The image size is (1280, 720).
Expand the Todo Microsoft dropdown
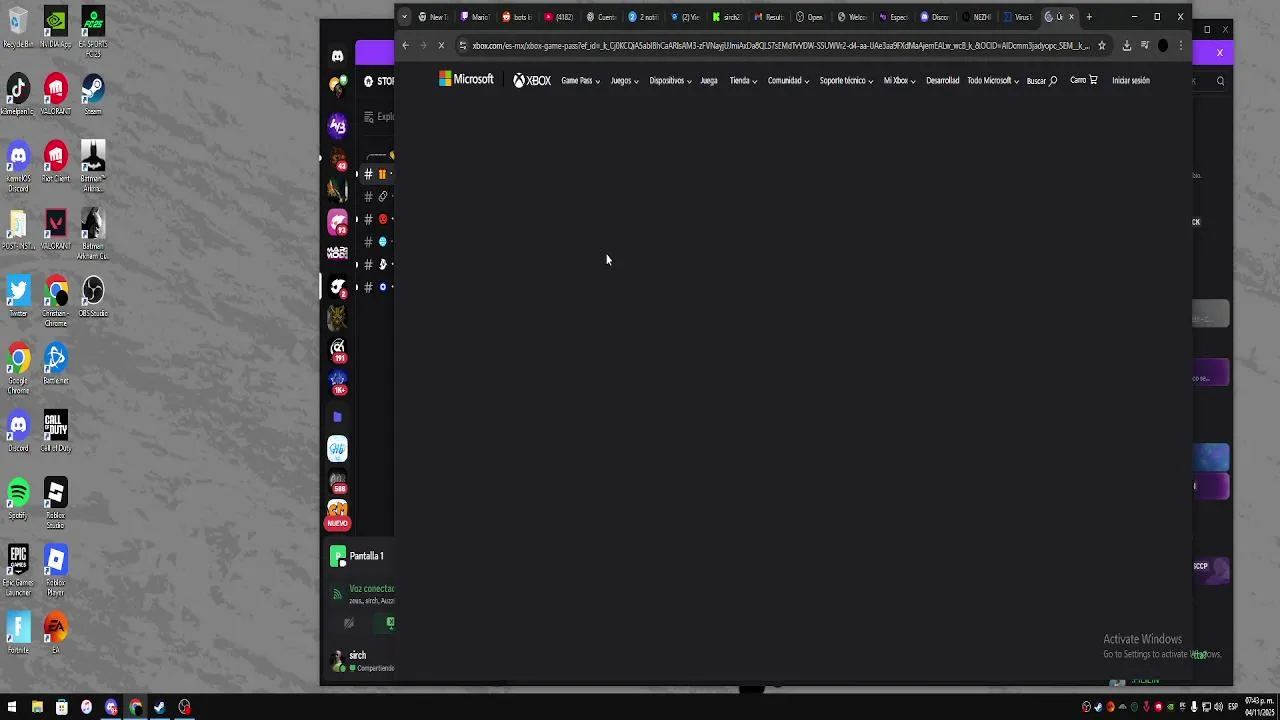[992, 81]
